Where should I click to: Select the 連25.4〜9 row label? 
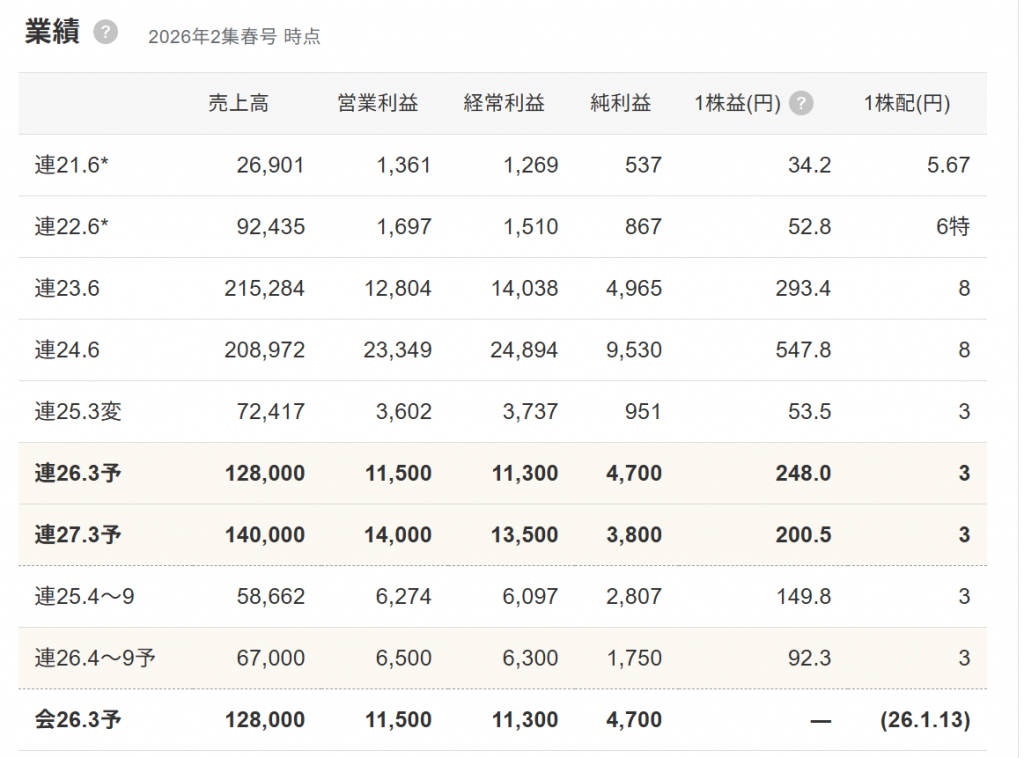pyautogui.click(x=85, y=597)
